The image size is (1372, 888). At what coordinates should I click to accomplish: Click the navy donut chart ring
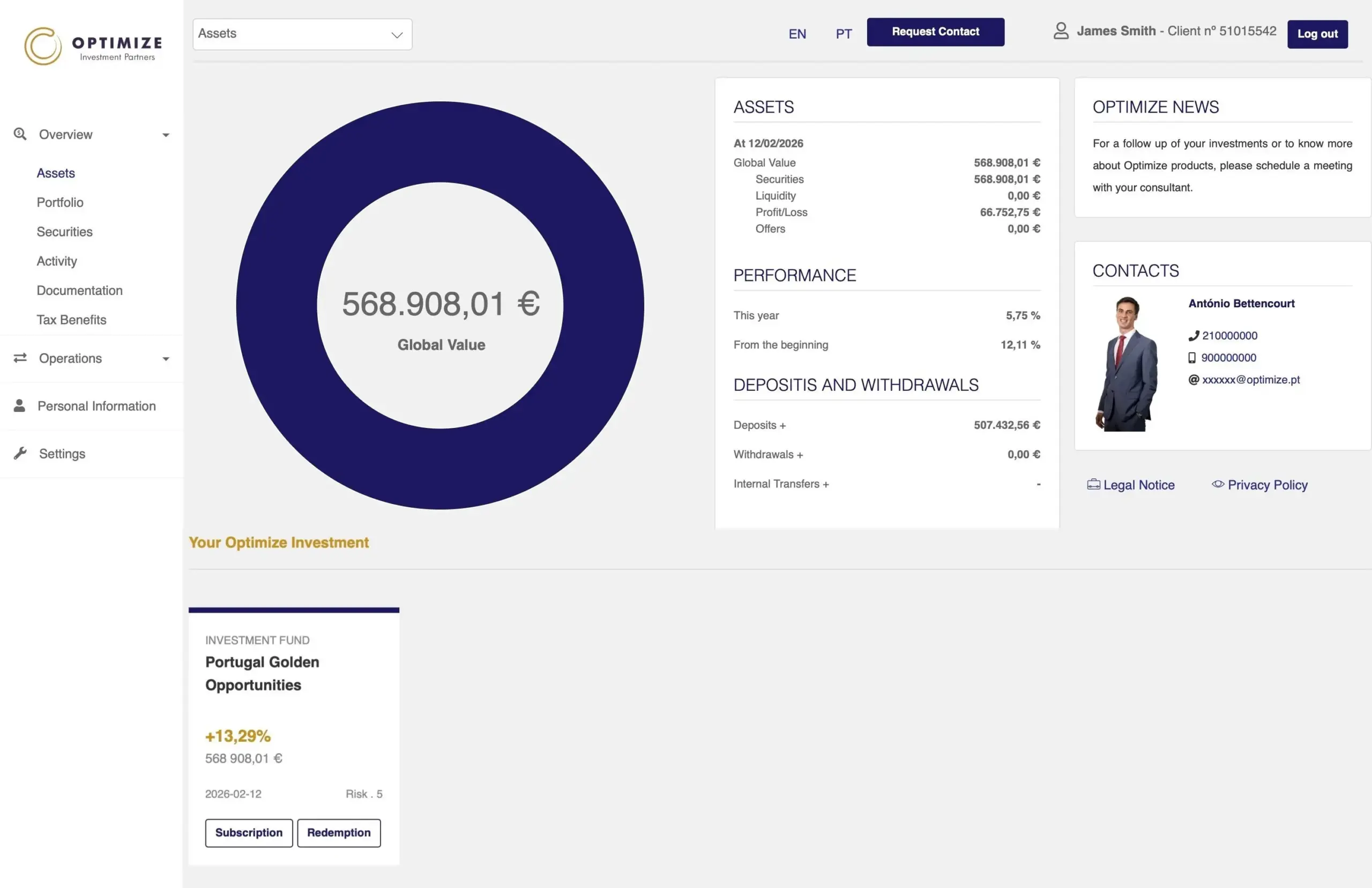(x=277, y=306)
